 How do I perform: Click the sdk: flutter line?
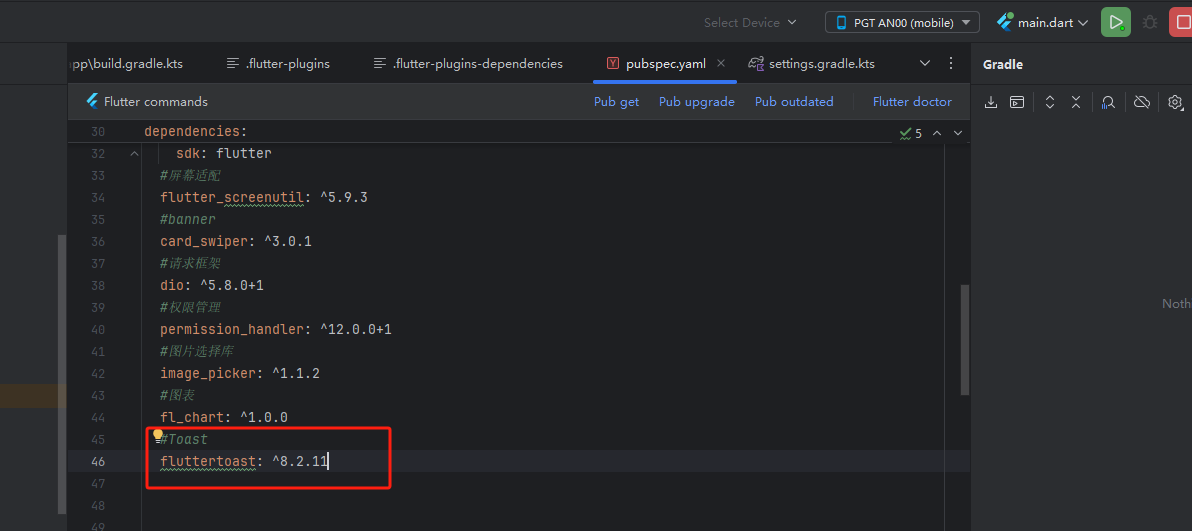coord(224,154)
